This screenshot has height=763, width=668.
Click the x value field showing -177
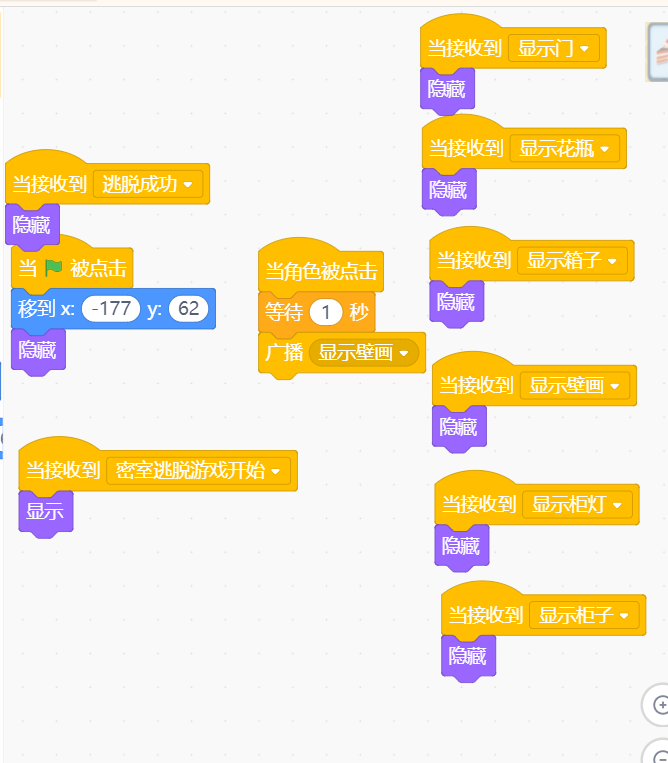click(111, 309)
